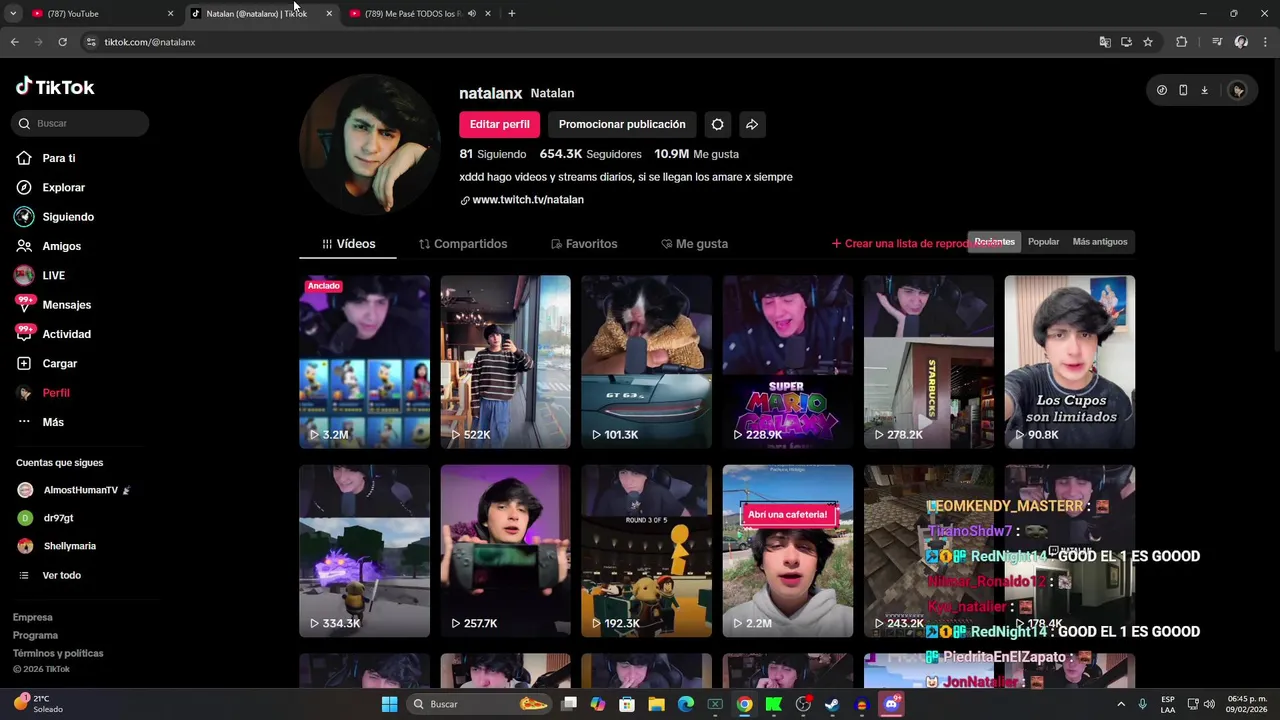The height and width of the screenshot is (720, 1280).
Task: Open Explorar in sidebar
Action: (x=63, y=187)
